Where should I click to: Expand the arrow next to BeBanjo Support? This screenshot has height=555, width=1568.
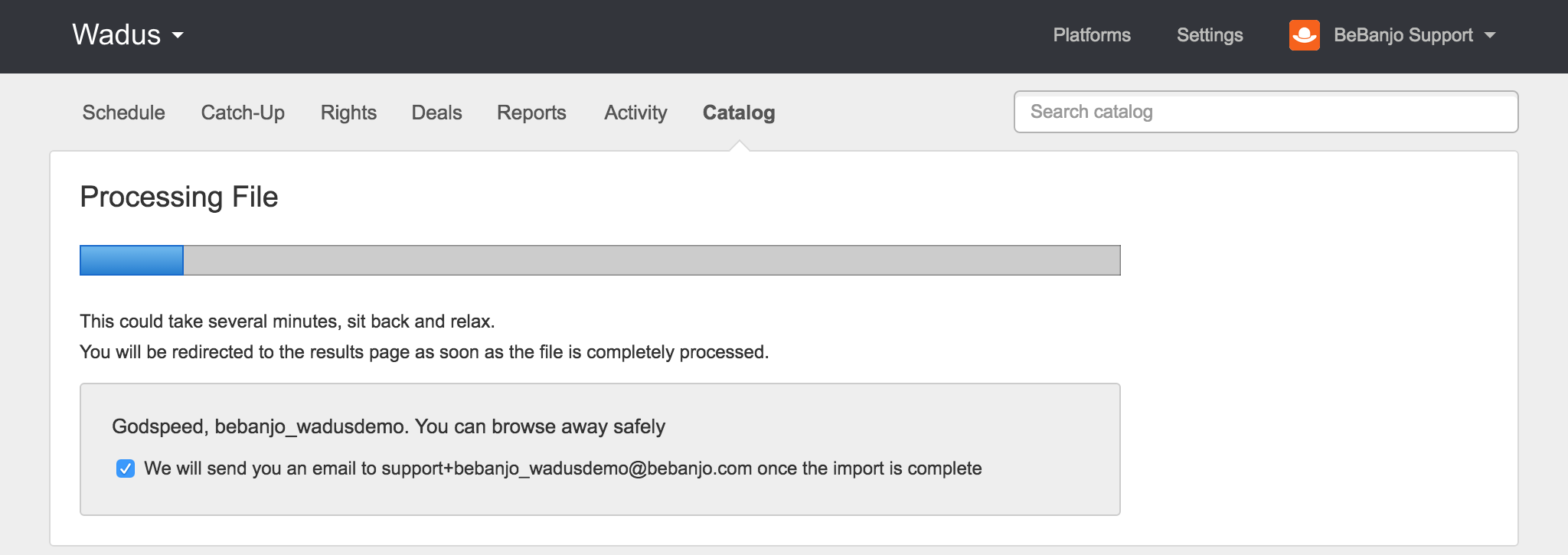coord(1490,35)
